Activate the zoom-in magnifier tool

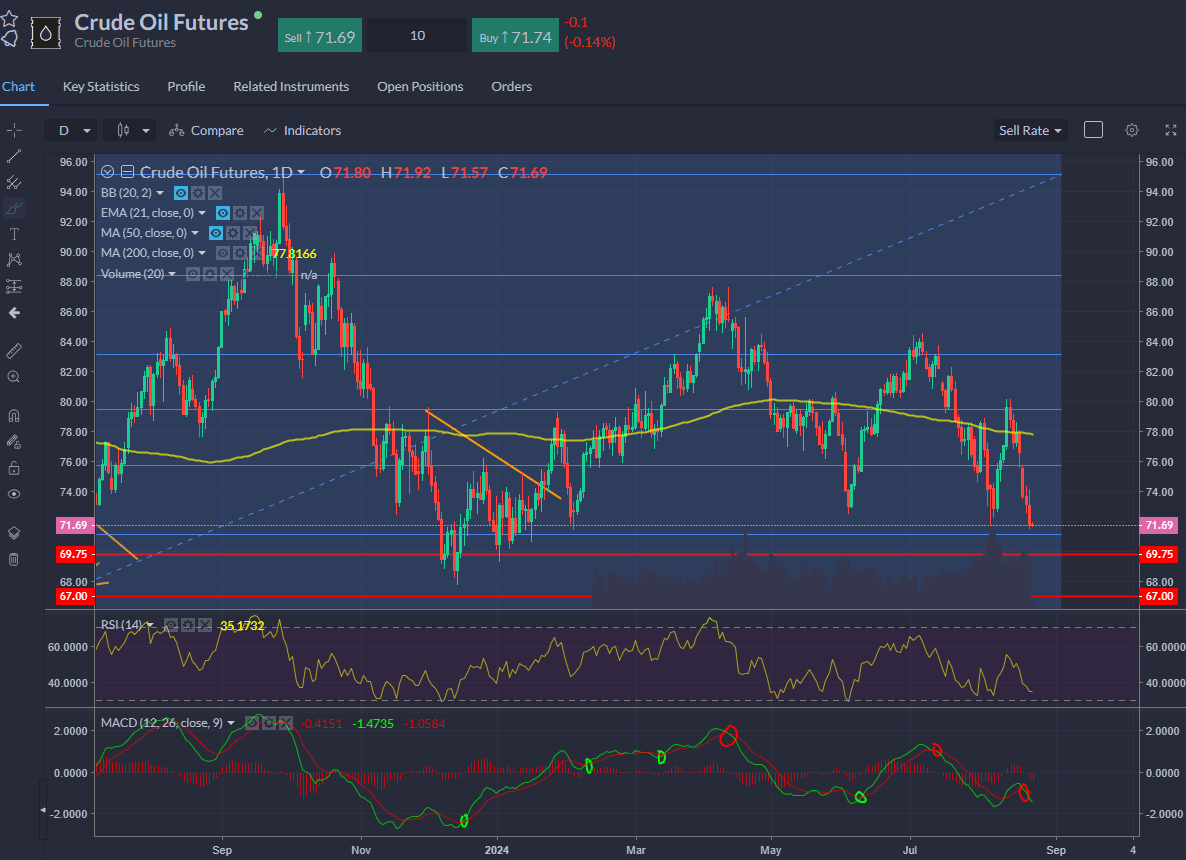tap(14, 377)
